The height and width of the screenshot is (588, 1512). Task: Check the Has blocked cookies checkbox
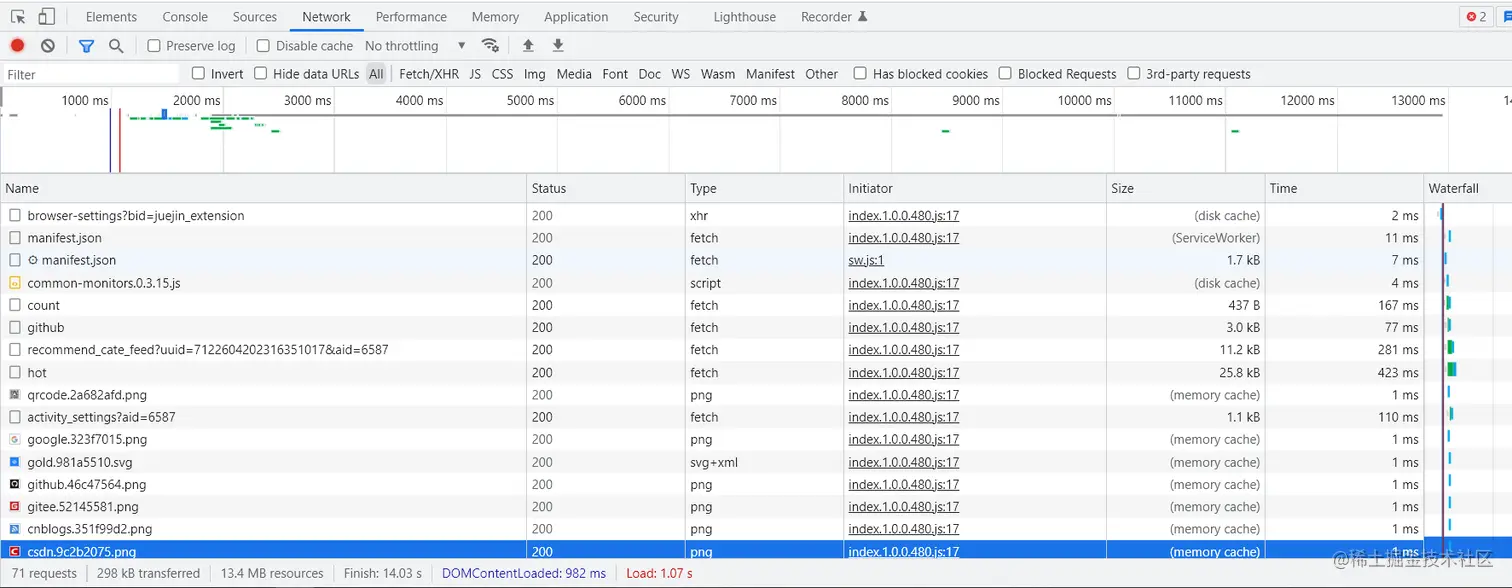coord(860,74)
